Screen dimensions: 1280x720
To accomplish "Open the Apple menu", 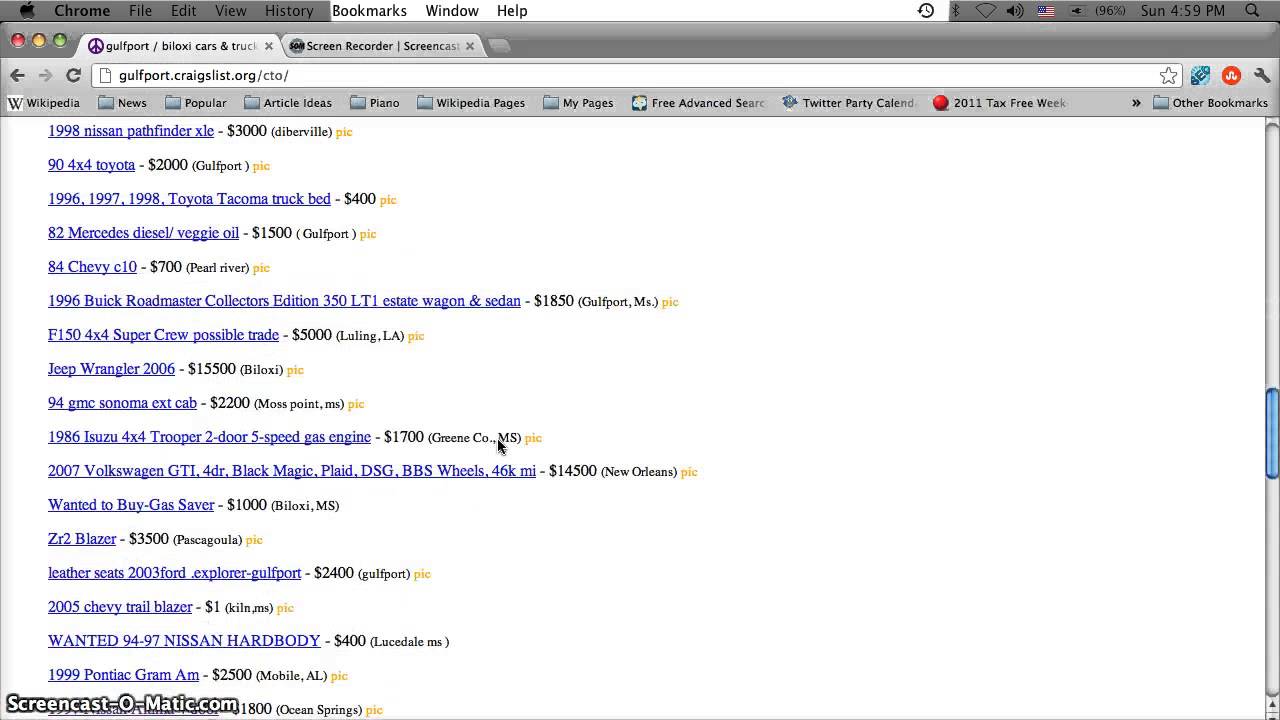I will coord(26,11).
